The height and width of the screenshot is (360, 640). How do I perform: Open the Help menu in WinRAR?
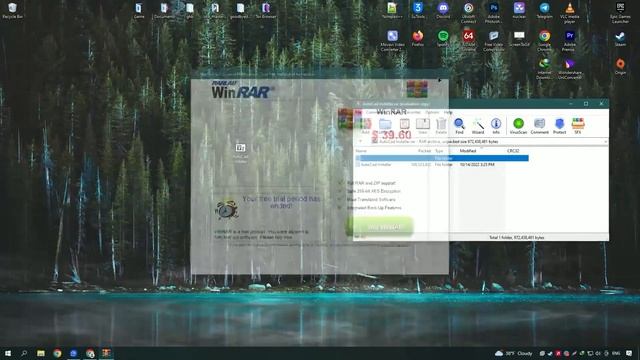point(448,112)
